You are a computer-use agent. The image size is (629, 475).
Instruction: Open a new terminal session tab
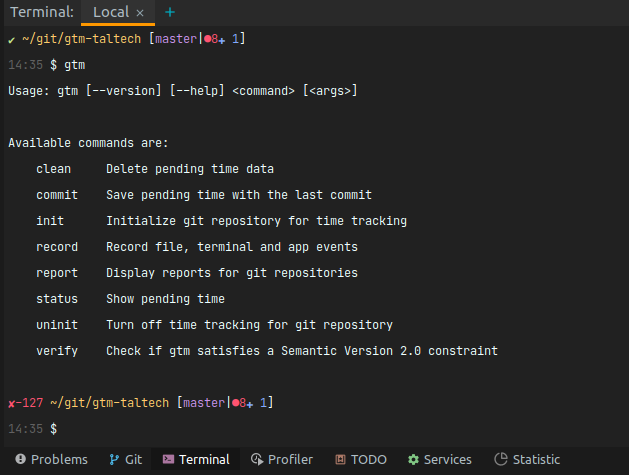click(x=170, y=12)
